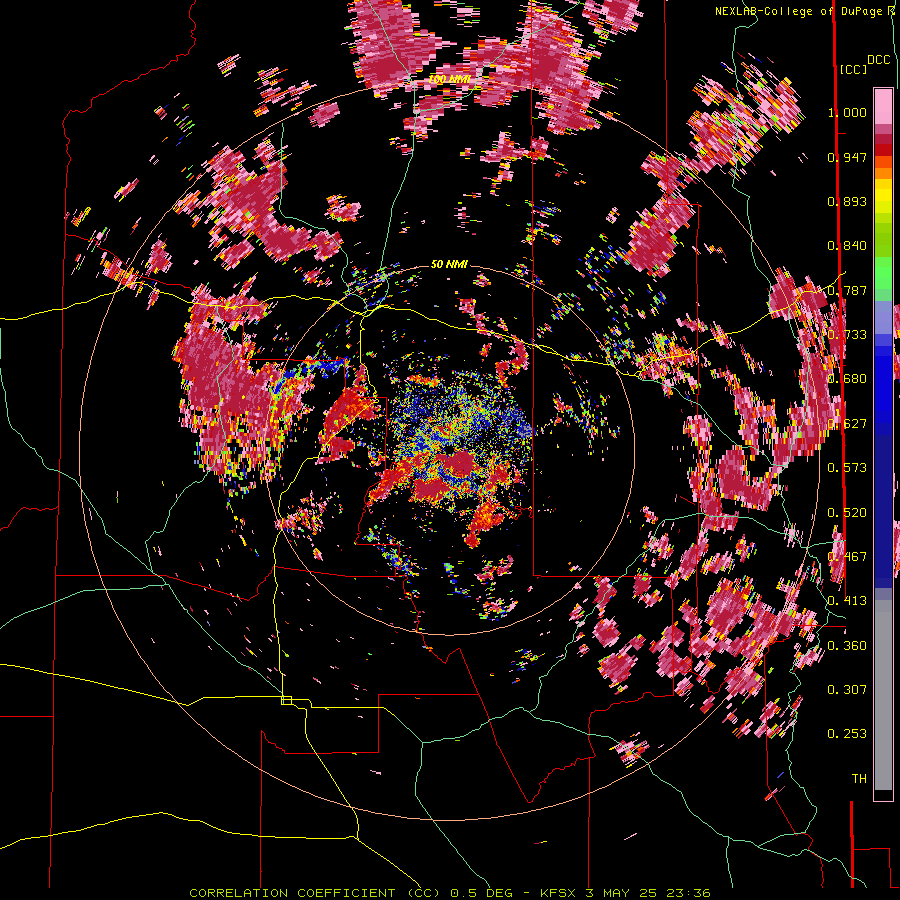This screenshot has width=900, height=900.
Task: Click the light pink top segment of color scale
Action: (x=883, y=106)
